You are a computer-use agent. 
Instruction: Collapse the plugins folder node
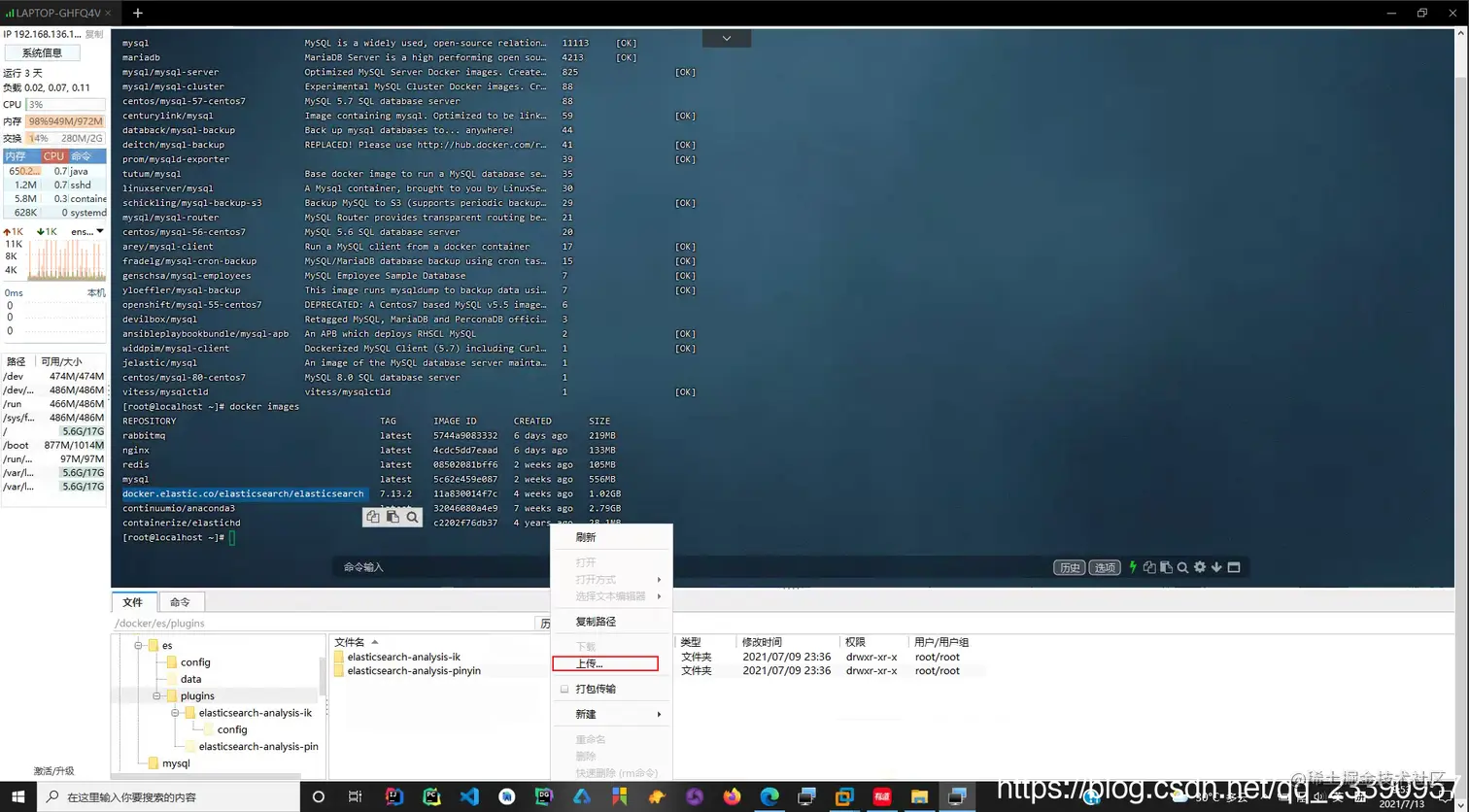(157, 695)
